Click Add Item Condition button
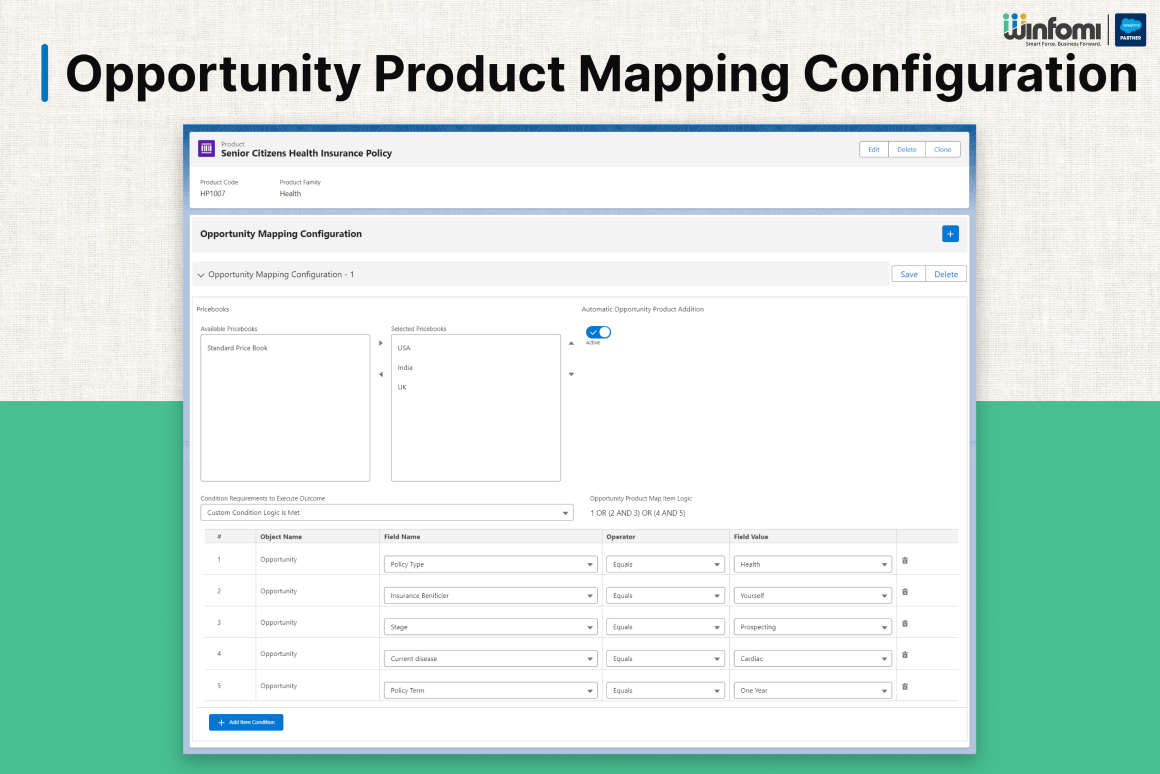This screenshot has height=774, width=1160. [x=246, y=722]
